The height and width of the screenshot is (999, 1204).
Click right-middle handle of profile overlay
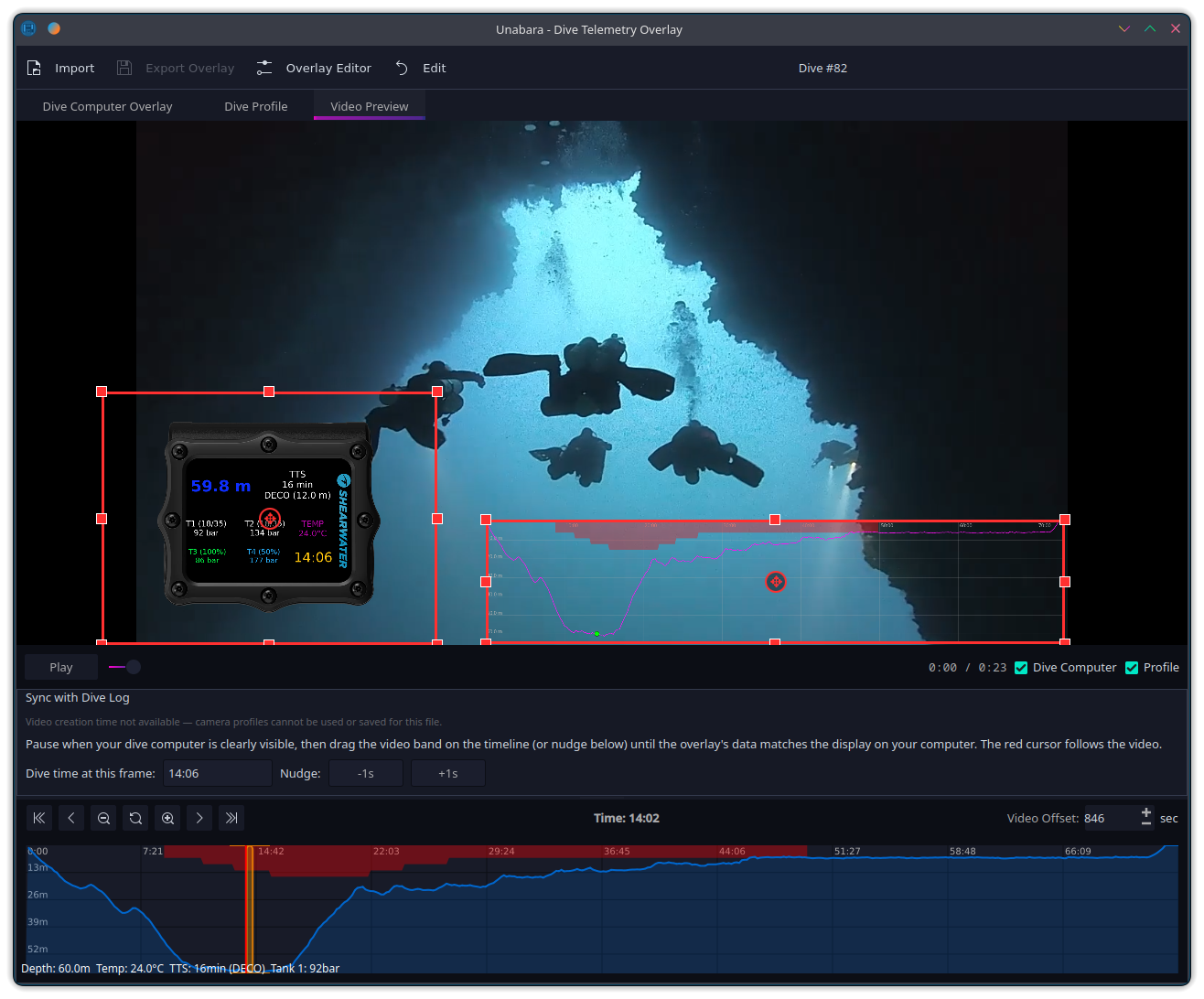coord(1065,582)
